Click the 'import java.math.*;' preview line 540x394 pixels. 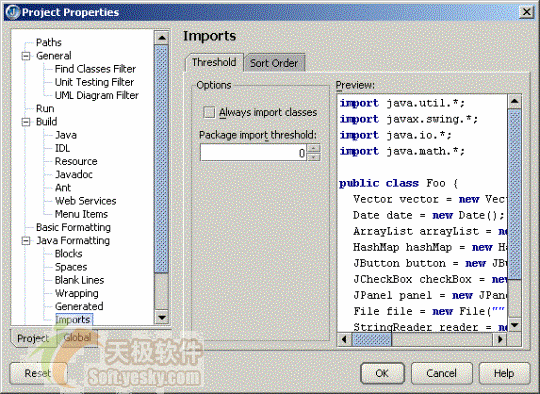pyautogui.click(x=402, y=152)
